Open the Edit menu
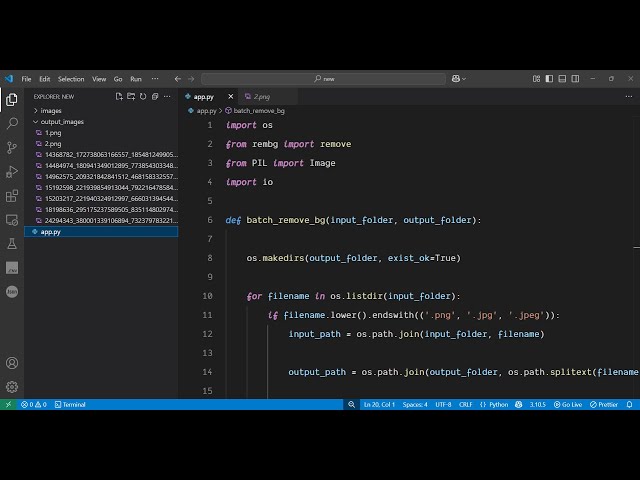This screenshot has height=480, width=640. point(44,79)
